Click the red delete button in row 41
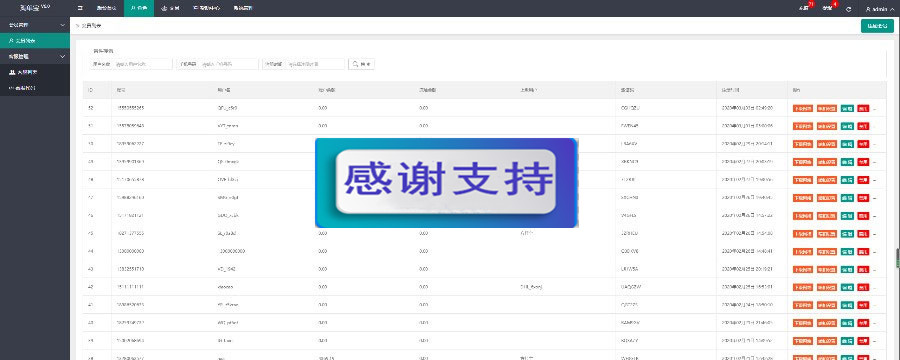900x360 pixels. pyautogui.click(x=863, y=305)
